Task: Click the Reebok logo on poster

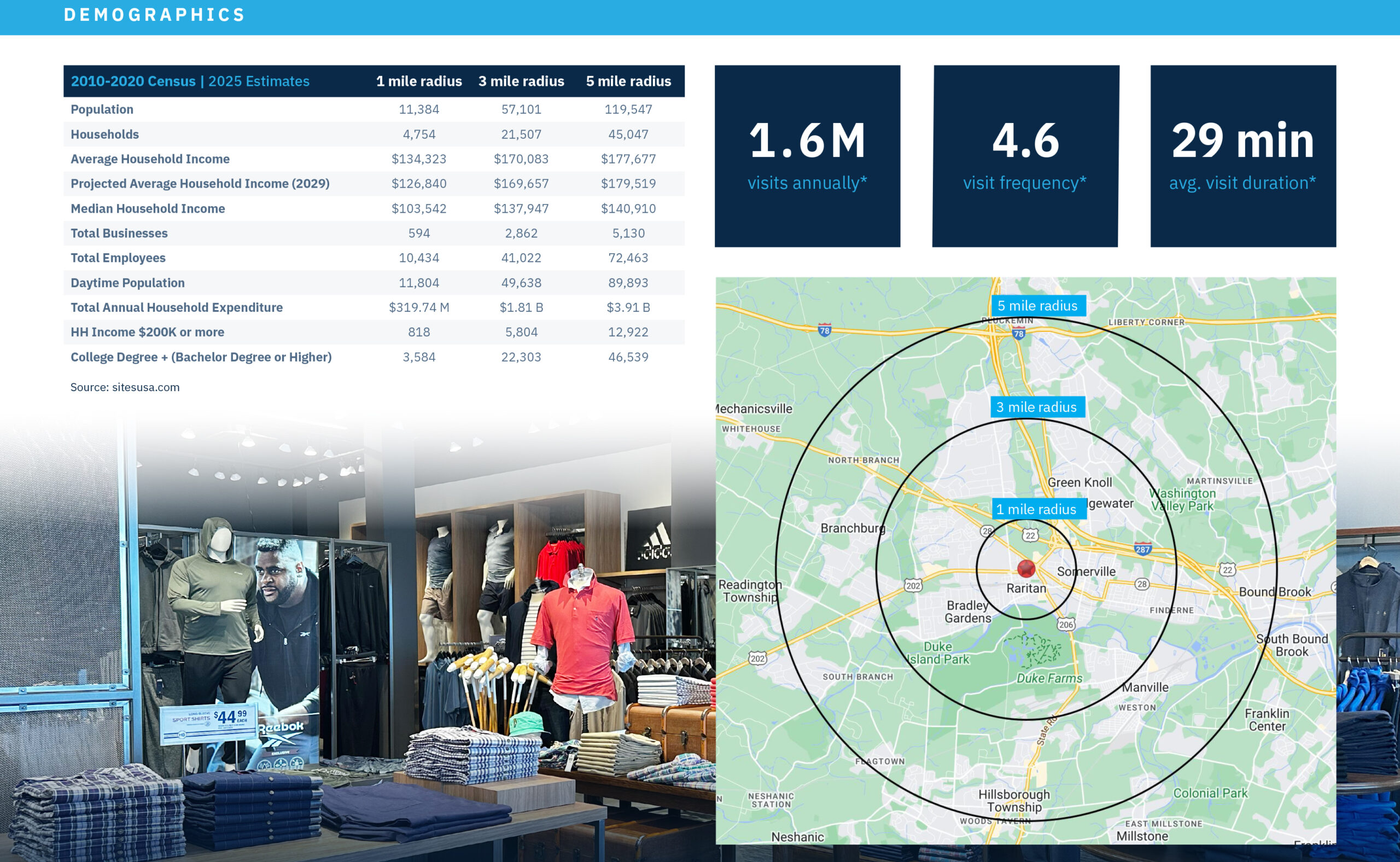Action: (x=281, y=728)
